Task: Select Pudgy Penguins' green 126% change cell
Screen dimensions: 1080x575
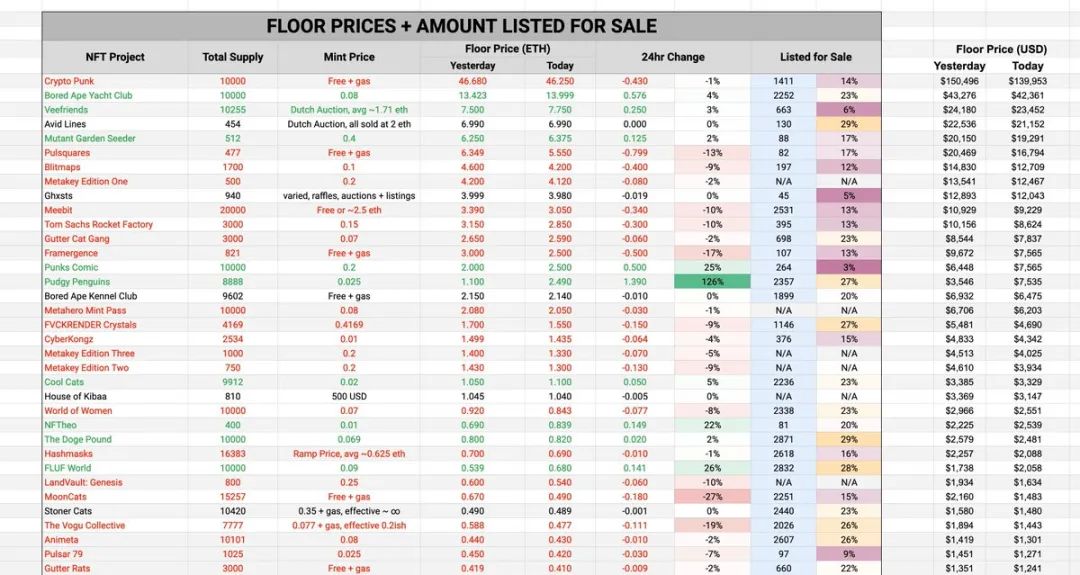Action: click(x=712, y=282)
